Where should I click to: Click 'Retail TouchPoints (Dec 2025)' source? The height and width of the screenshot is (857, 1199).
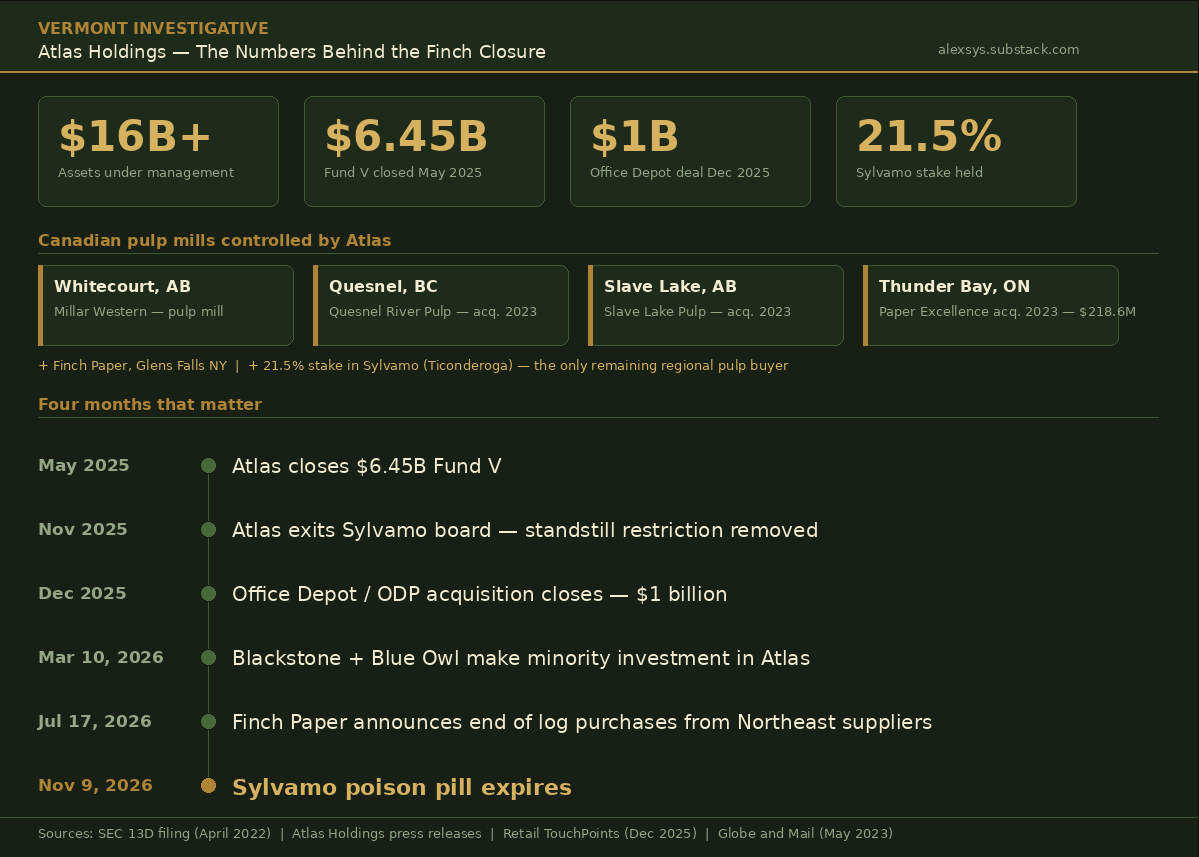tap(600, 833)
